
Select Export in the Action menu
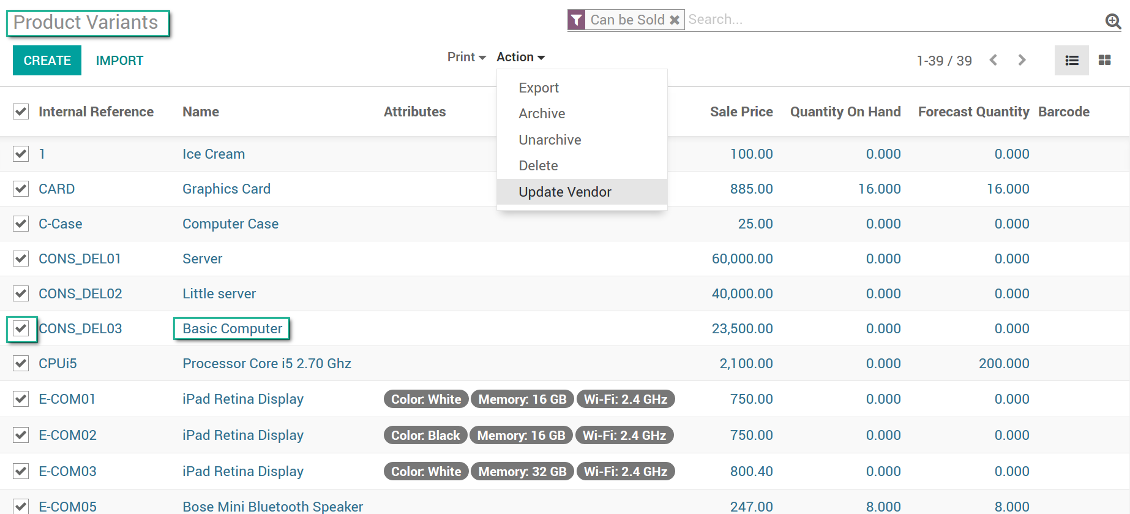click(x=539, y=88)
